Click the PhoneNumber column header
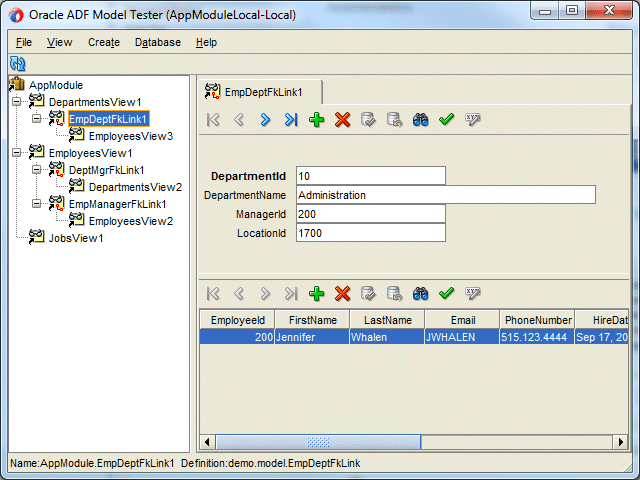640x480 pixels. coord(538,320)
